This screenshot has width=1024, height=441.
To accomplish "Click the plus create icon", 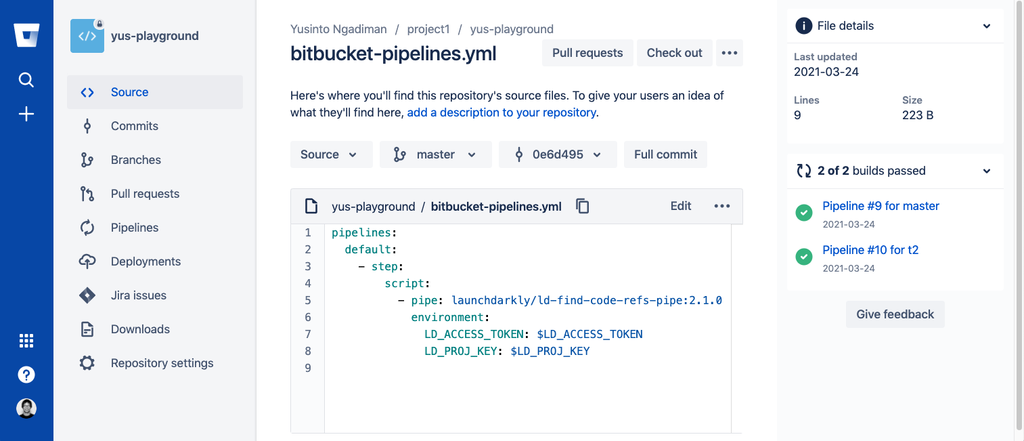I will click(x=26, y=114).
